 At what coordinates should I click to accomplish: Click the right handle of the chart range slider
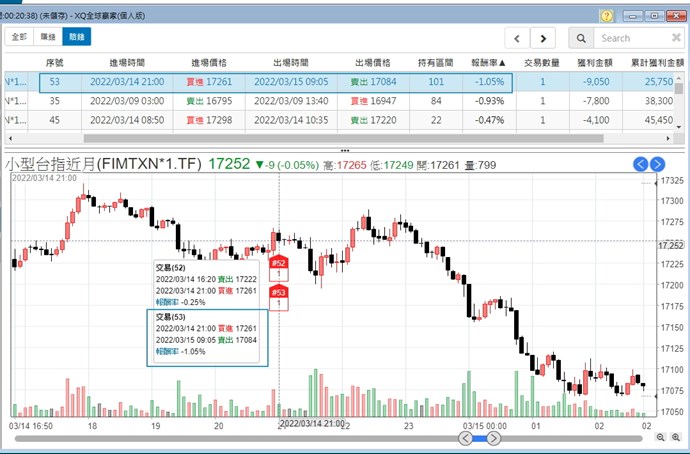pyautogui.click(x=493, y=438)
